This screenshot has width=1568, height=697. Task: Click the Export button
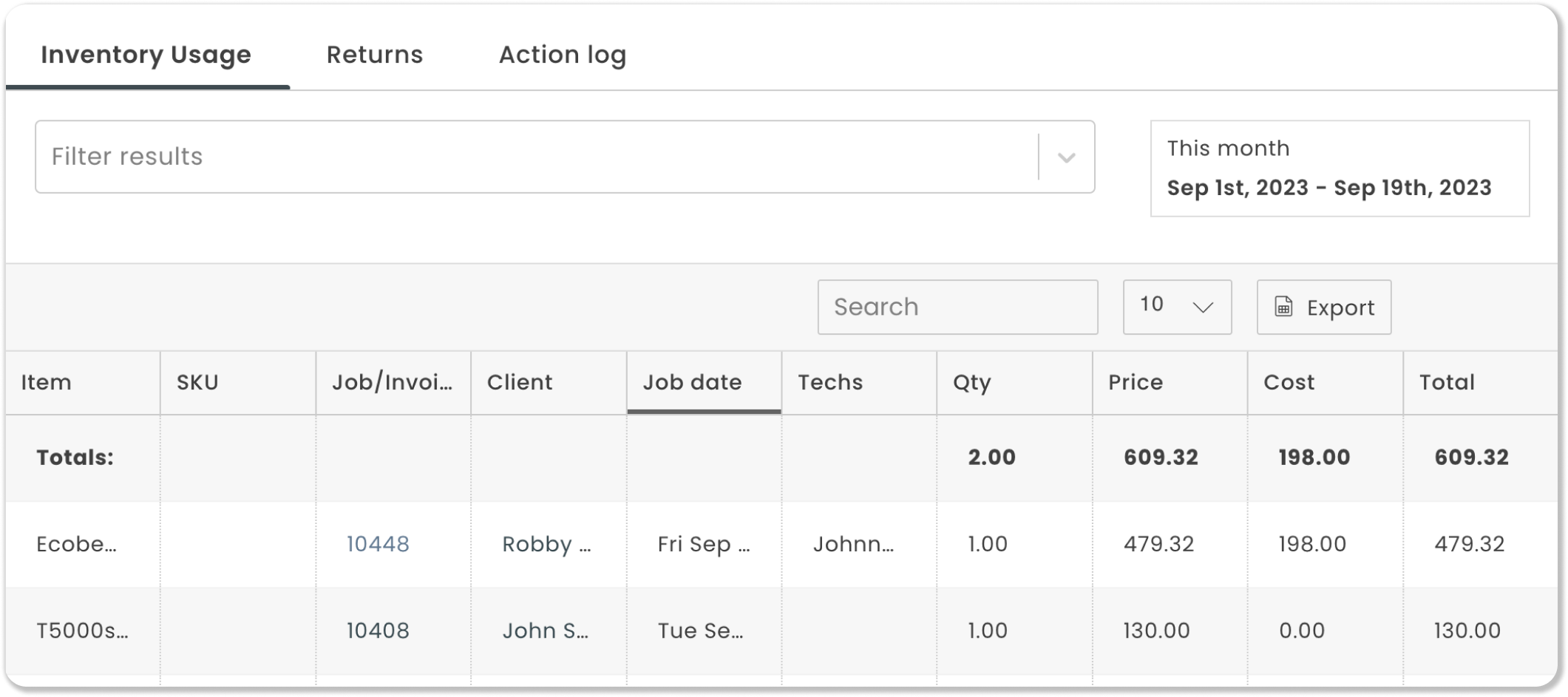[x=1323, y=307]
